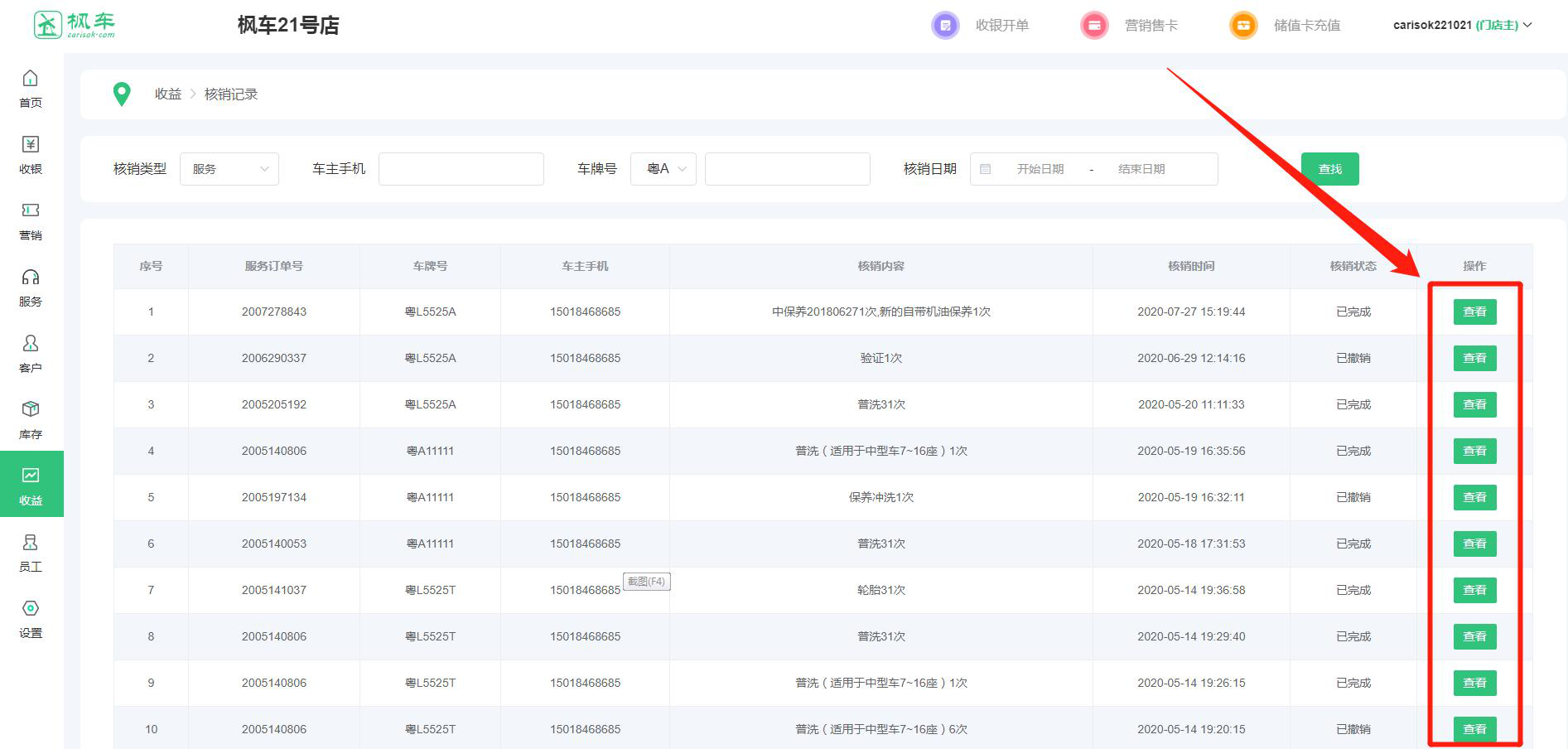This screenshot has height=749, width=1568.
Task: Focus the 车主手机 input field
Action: click(461, 169)
